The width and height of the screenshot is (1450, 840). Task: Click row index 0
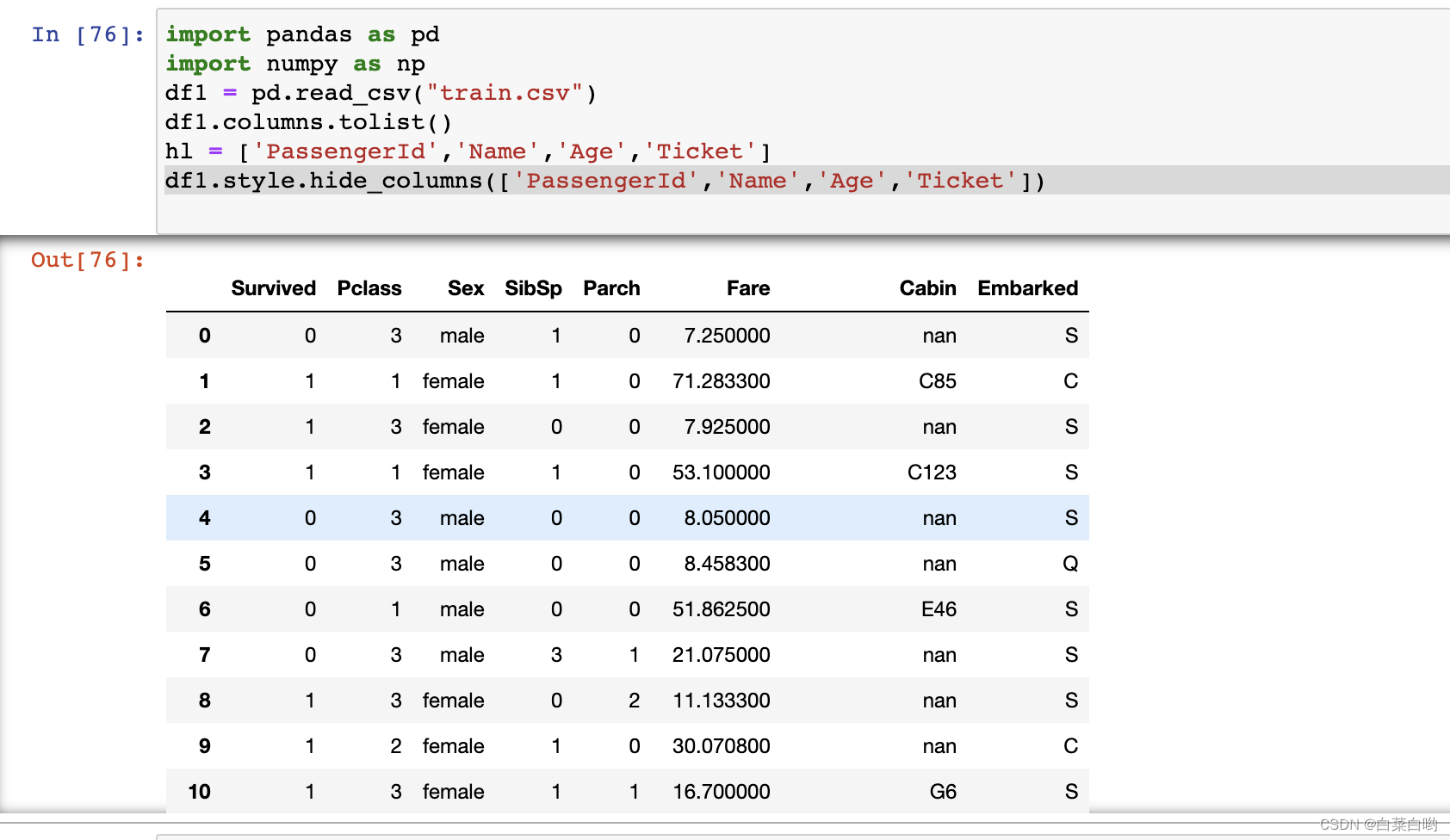coord(205,336)
